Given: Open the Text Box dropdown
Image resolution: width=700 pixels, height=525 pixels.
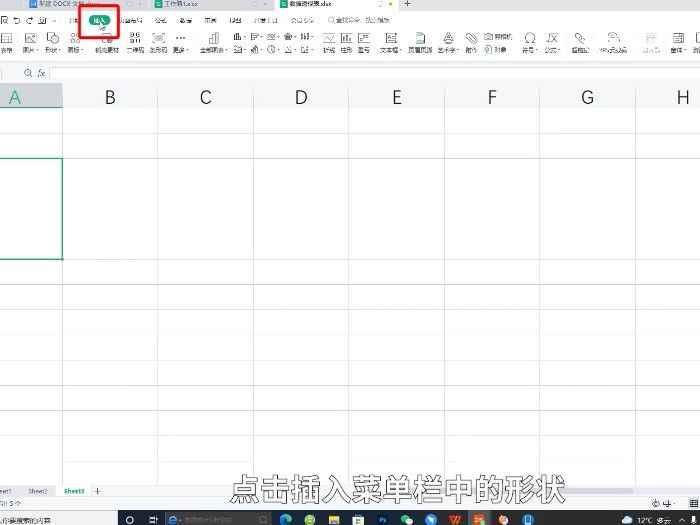Looking at the screenshot, I should click(391, 42).
